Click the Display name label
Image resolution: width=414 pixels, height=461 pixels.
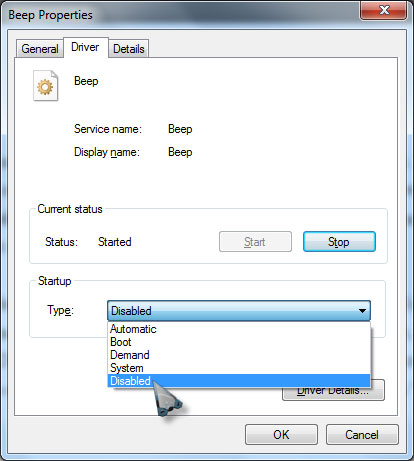[107, 152]
